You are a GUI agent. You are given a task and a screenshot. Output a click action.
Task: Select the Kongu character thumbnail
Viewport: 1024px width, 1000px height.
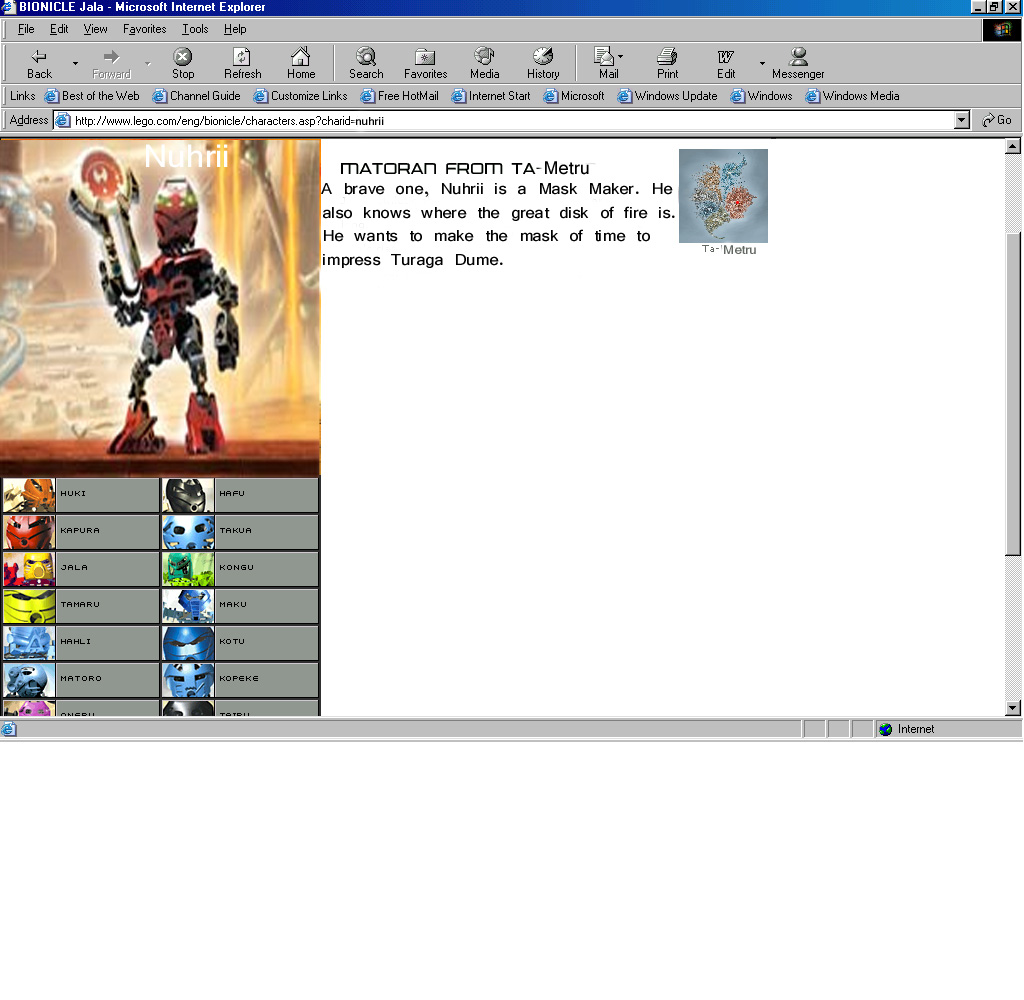click(188, 569)
